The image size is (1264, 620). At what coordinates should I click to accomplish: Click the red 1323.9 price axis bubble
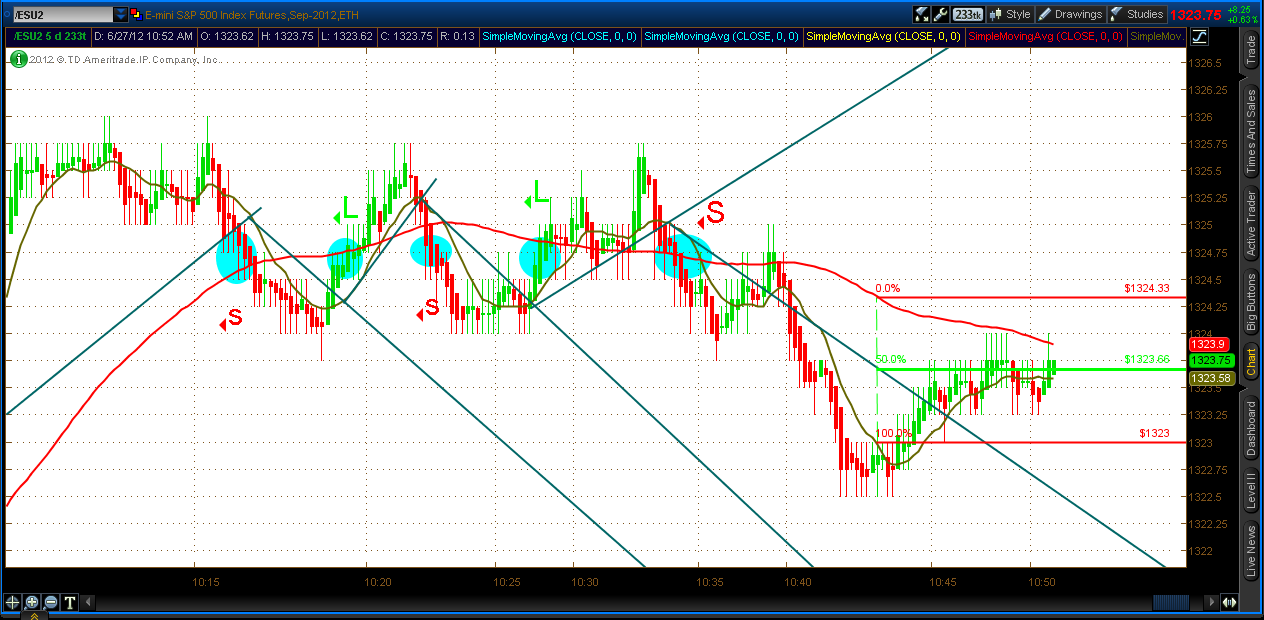(x=1208, y=344)
